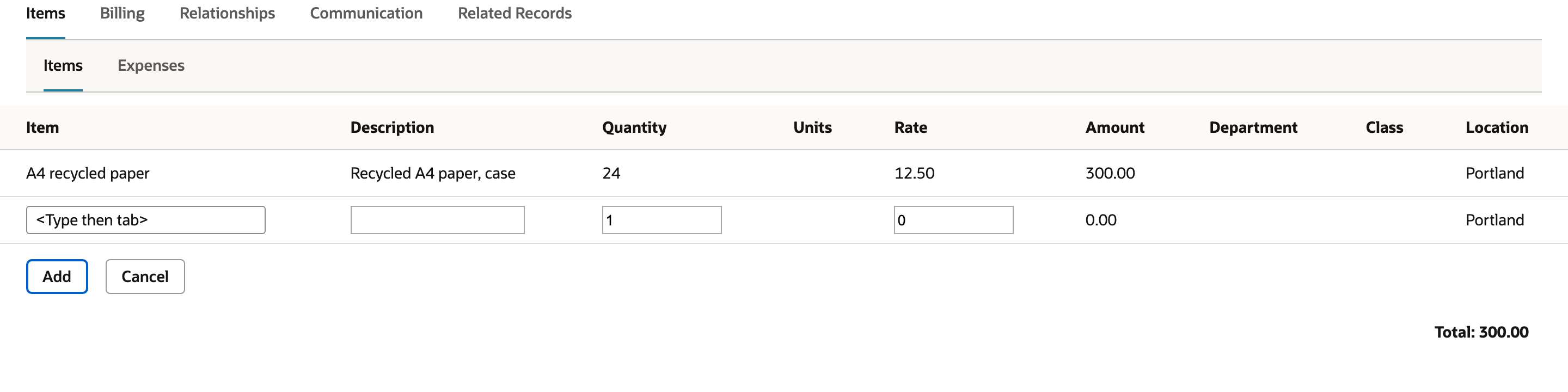Click the Quantity input containing 1

point(661,220)
